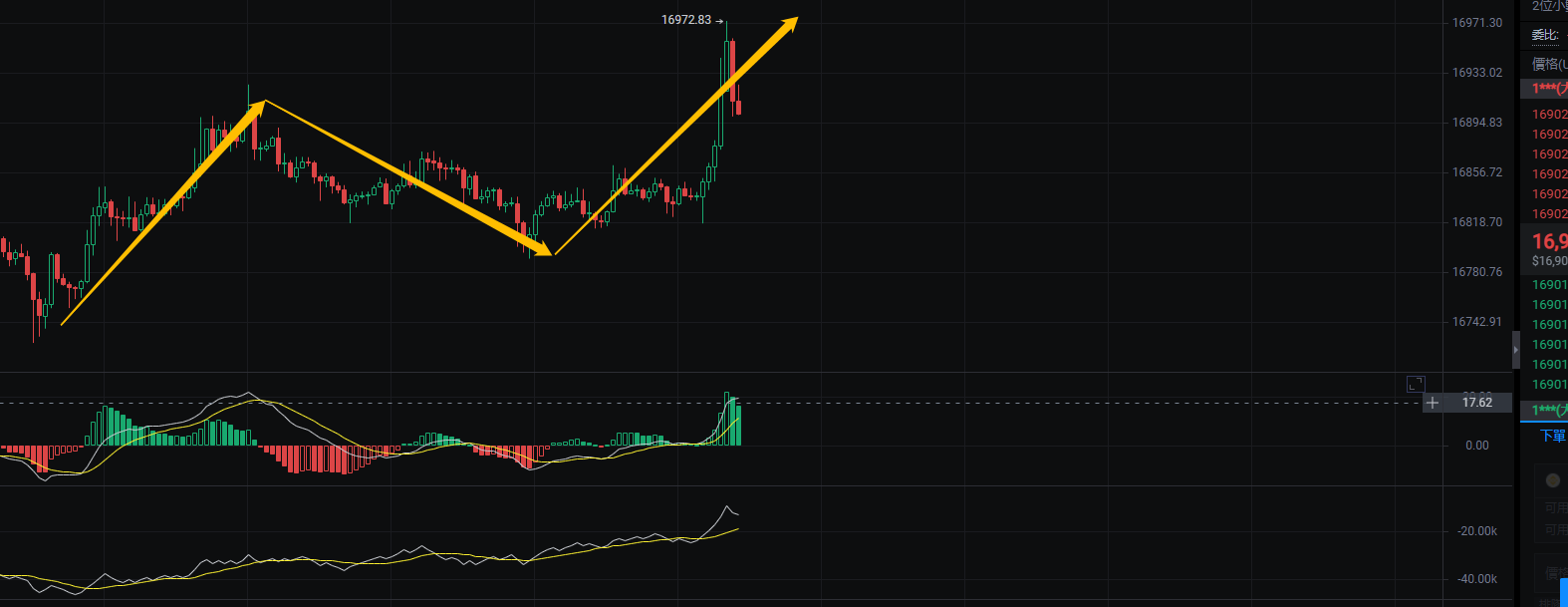
Task: Click the 16972.83 high price marker
Action: pyautogui.click(x=686, y=20)
